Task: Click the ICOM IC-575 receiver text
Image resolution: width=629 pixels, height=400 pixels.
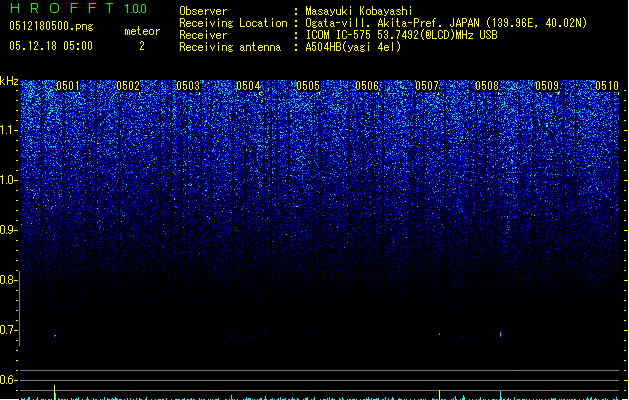Action: point(401,35)
